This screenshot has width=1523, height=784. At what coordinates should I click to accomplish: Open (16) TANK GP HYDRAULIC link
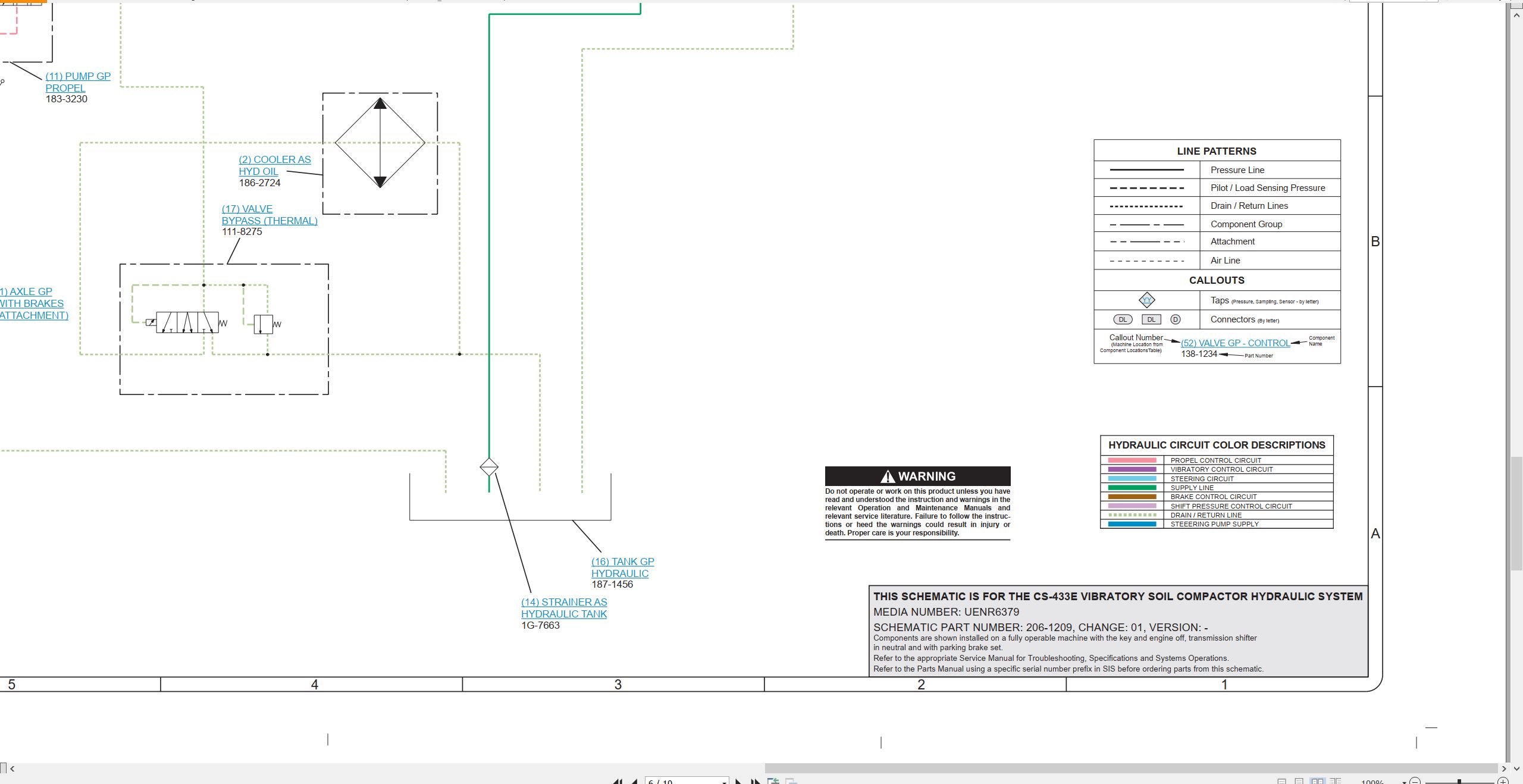click(x=622, y=567)
